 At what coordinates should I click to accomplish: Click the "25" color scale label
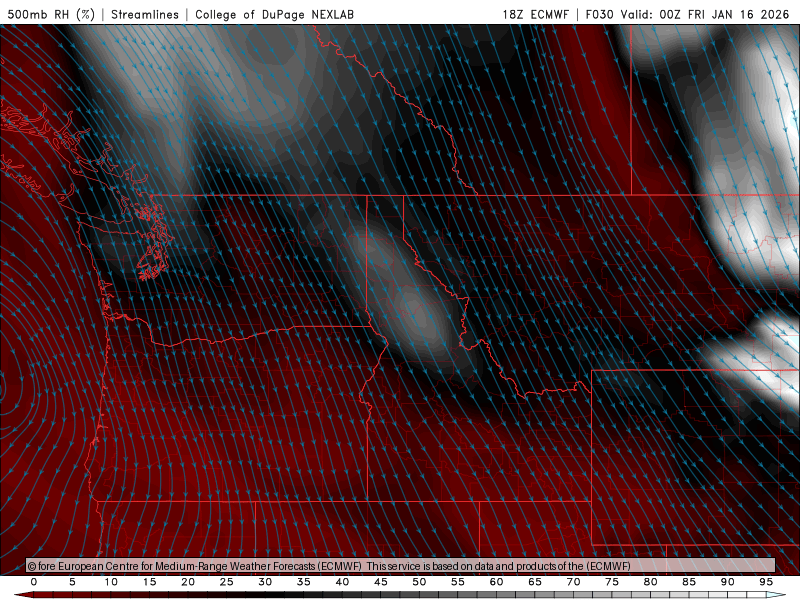tap(227, 582)
